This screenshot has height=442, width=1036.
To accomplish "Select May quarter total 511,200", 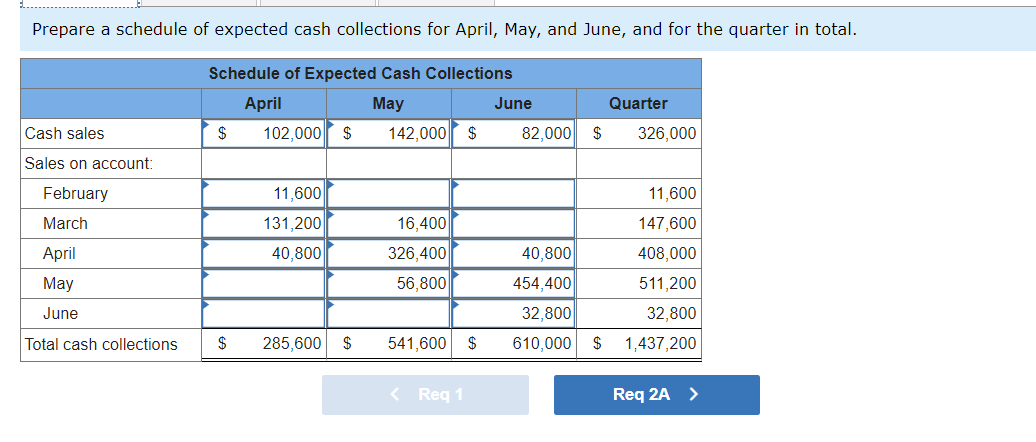I will pos(639,283).
